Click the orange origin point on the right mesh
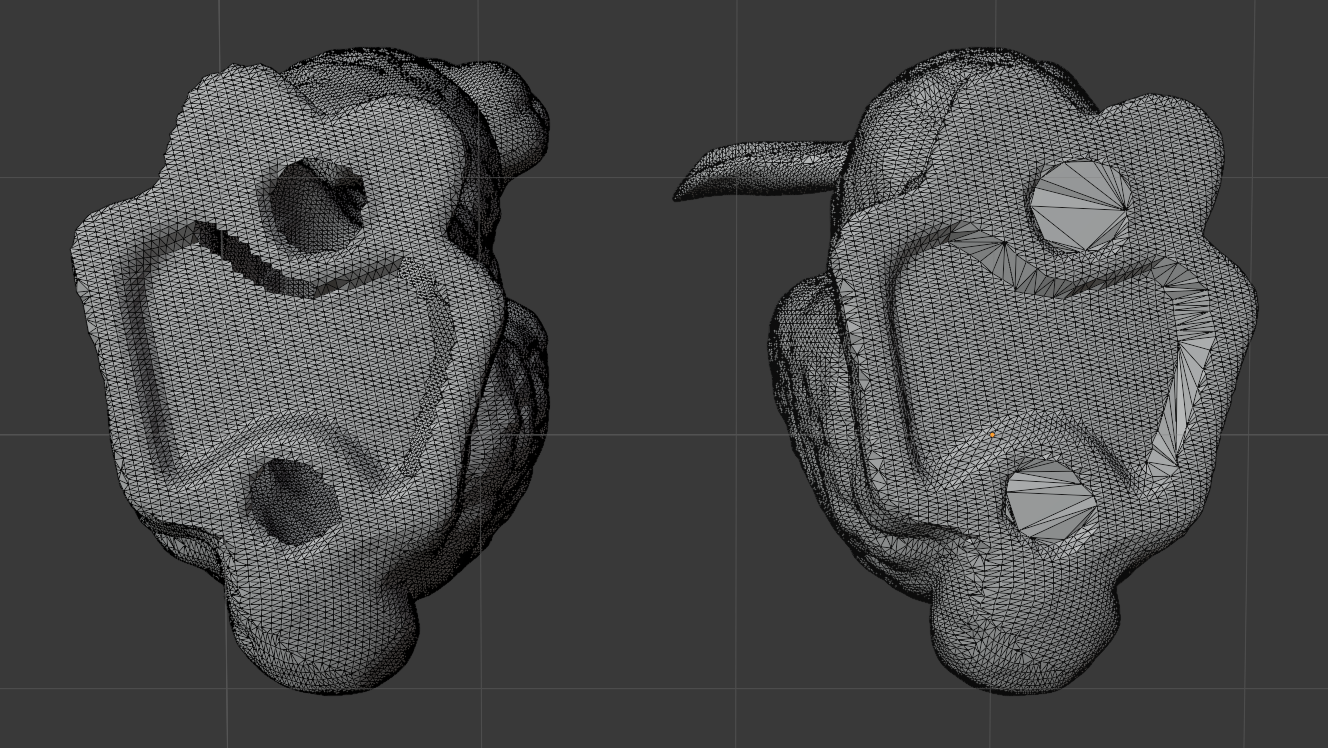Screen dimensions: 1328x748 pyautogui.click(x=992, y=435)
